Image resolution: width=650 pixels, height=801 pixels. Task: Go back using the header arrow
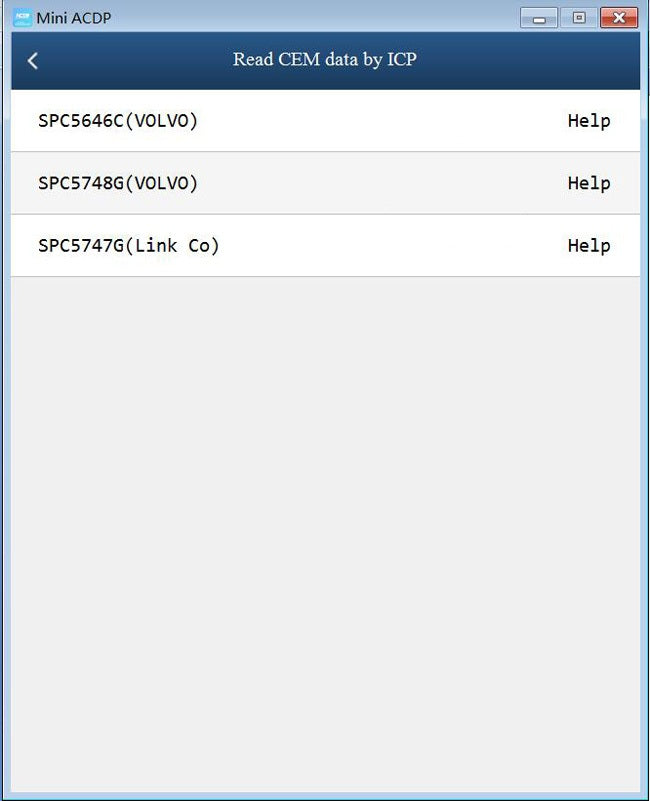pos(33,61)
